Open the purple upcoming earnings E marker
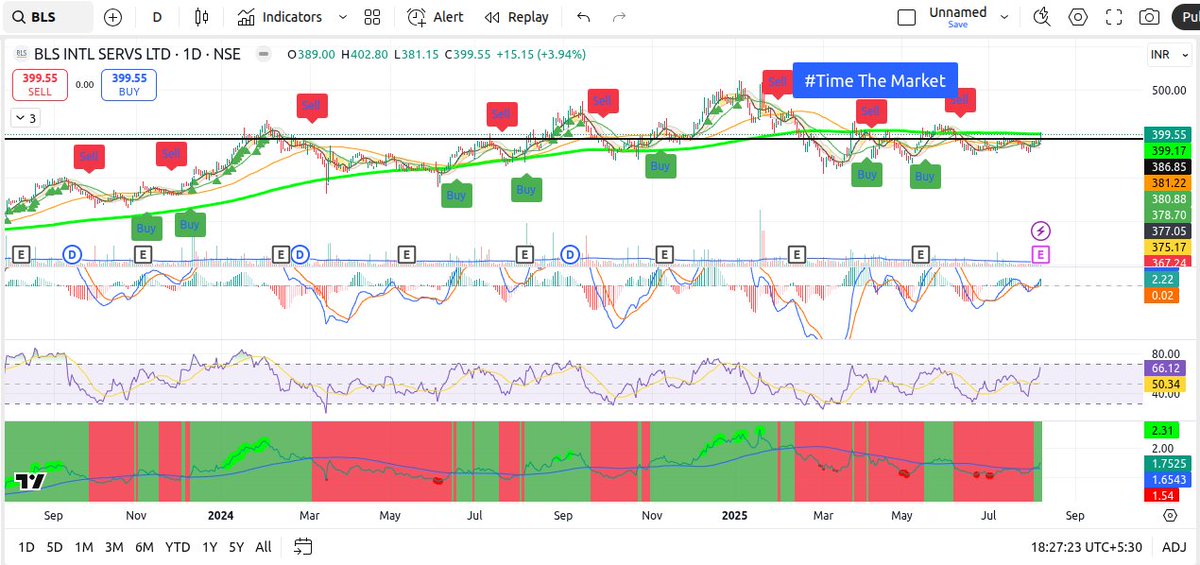This screenshot has height=565, width=1200. [1041, 254]
